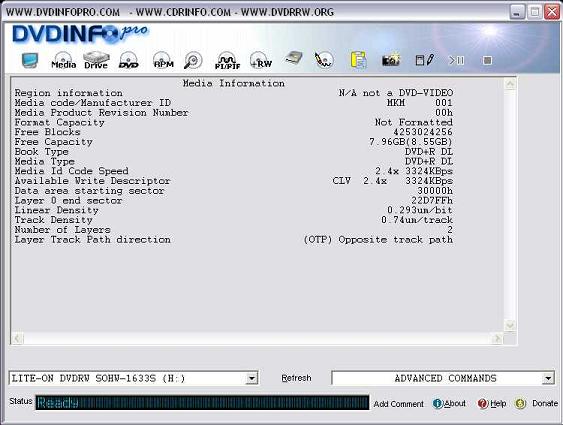Click the blue About info icon

pyautogui.click(x=438, y=404)
